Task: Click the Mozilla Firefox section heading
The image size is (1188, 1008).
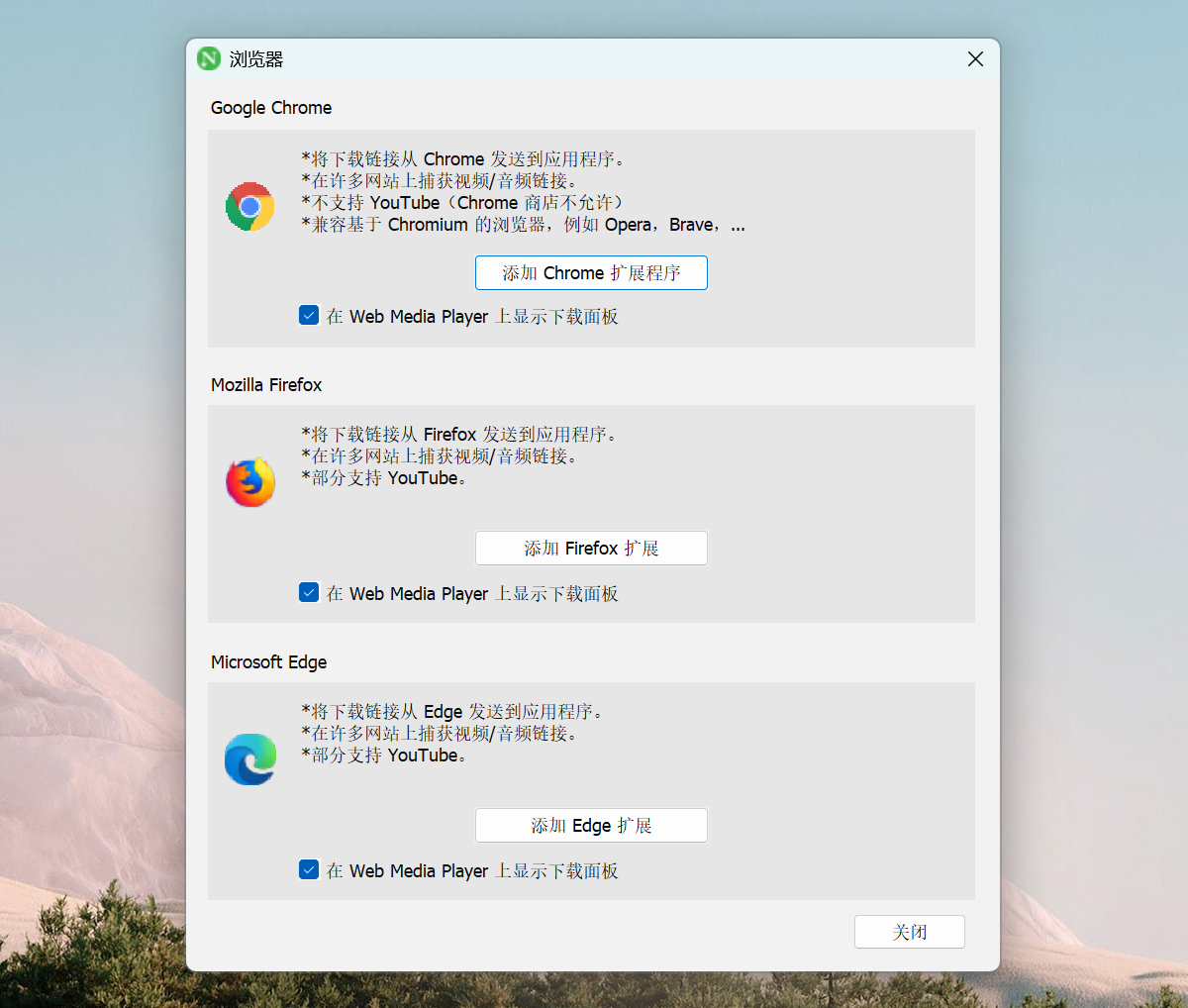Action: point(266,385)
